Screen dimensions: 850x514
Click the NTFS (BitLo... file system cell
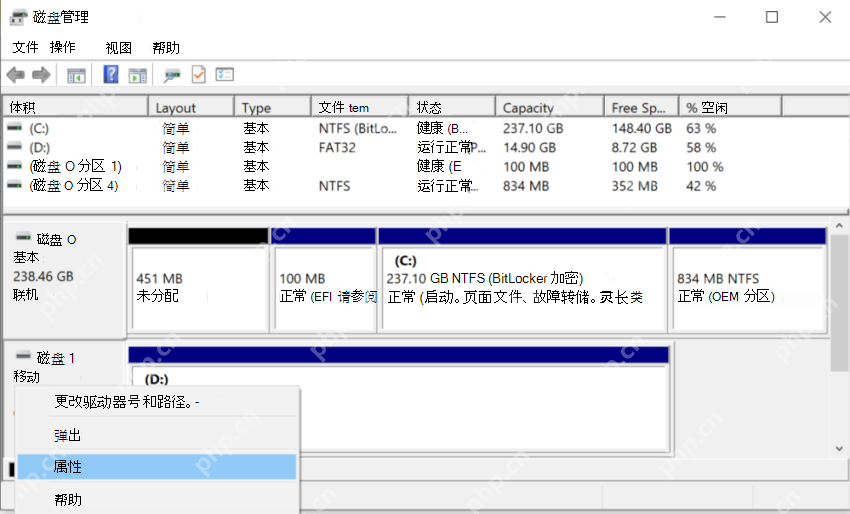[x=358, y=128]
